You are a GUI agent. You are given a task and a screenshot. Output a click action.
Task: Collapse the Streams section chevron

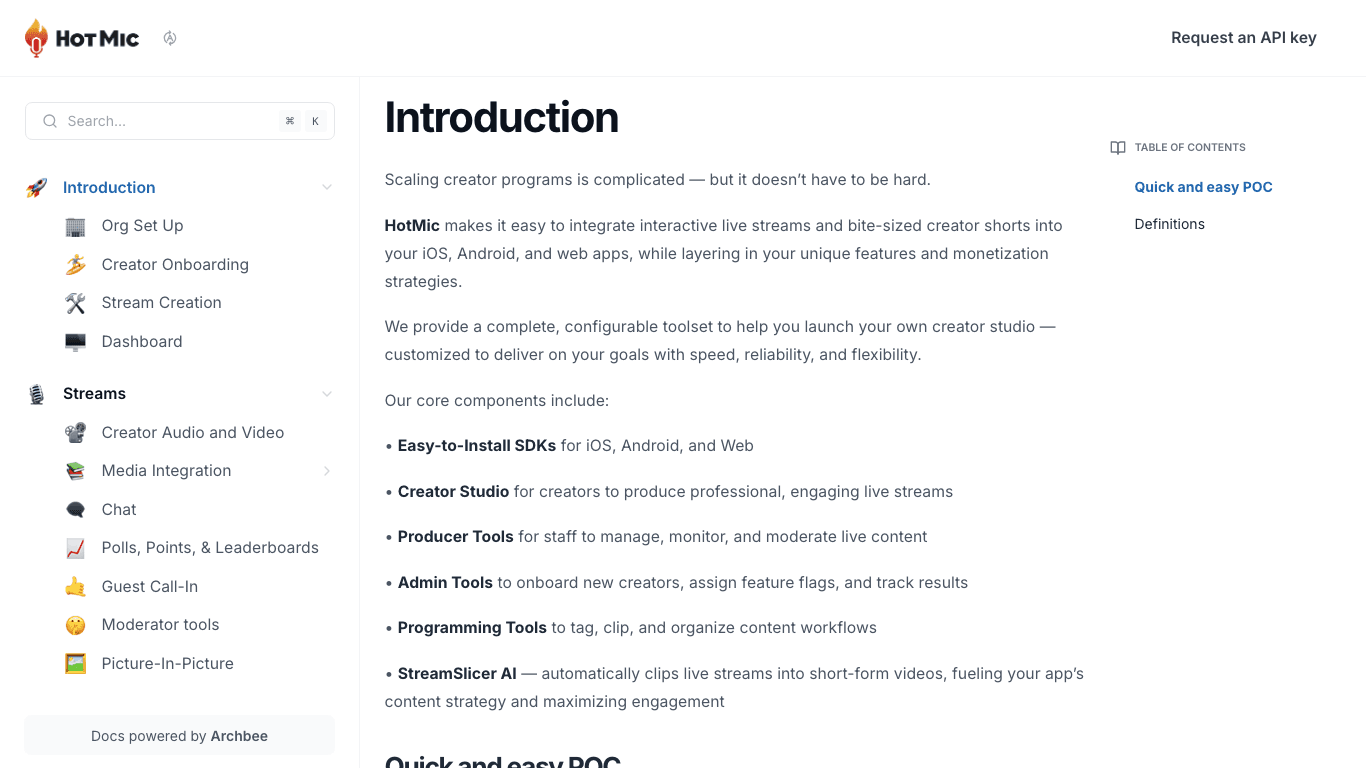click(x=327, y=393)
